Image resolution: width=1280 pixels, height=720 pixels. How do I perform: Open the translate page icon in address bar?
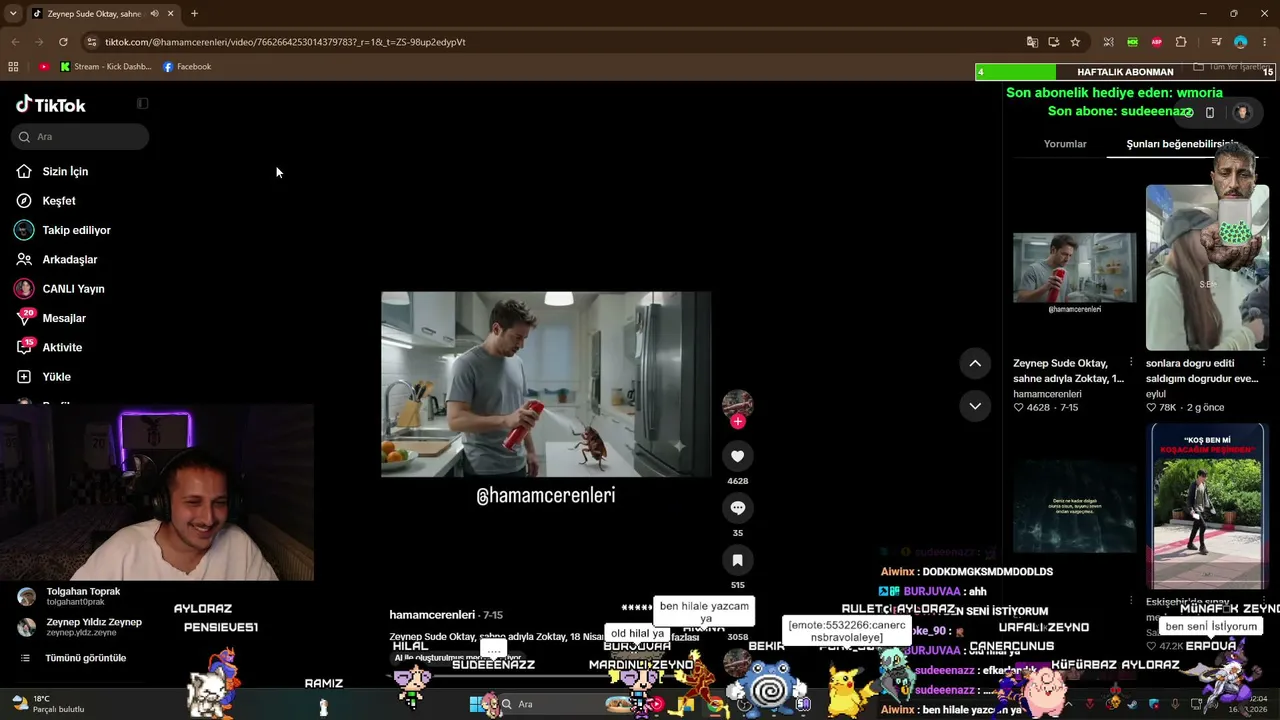(x=1032, y=42)
